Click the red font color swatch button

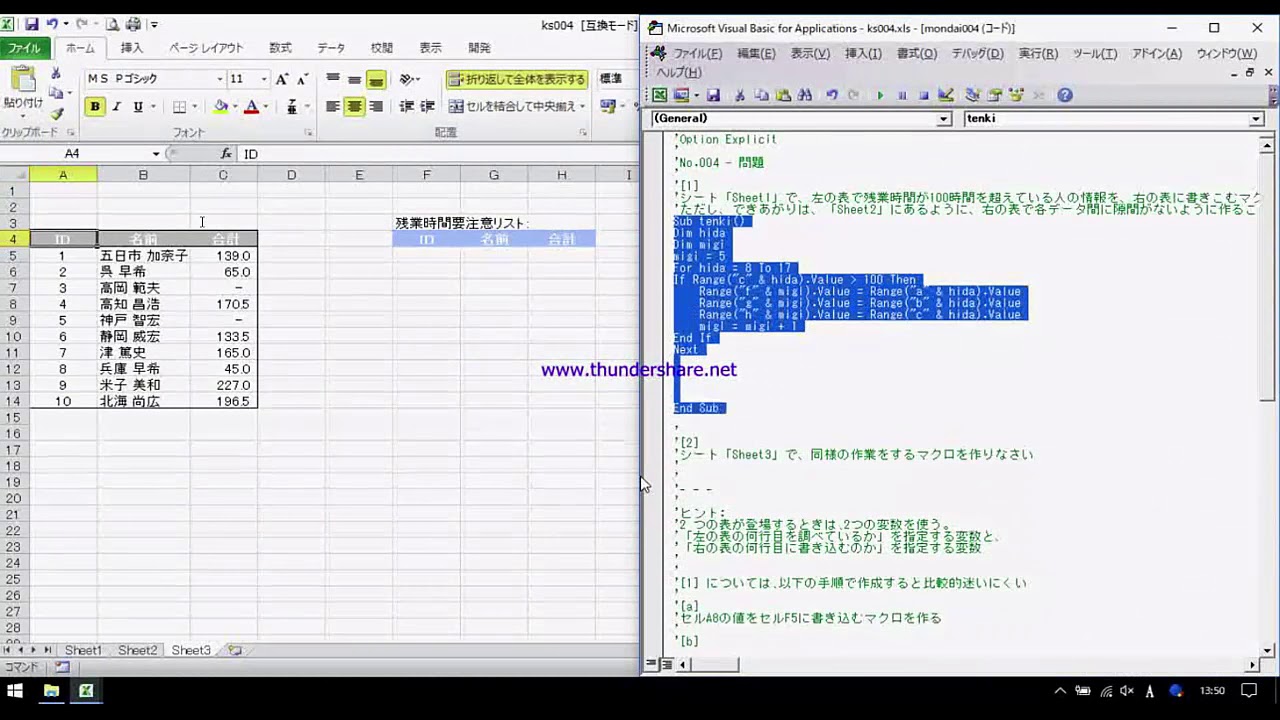[251, 107]
